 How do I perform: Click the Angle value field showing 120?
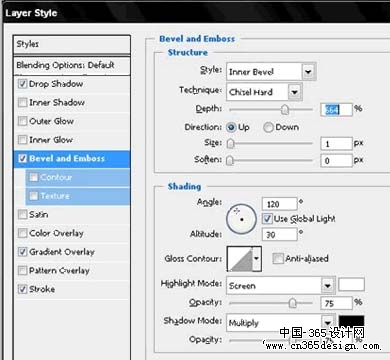(x=280, y=204)
